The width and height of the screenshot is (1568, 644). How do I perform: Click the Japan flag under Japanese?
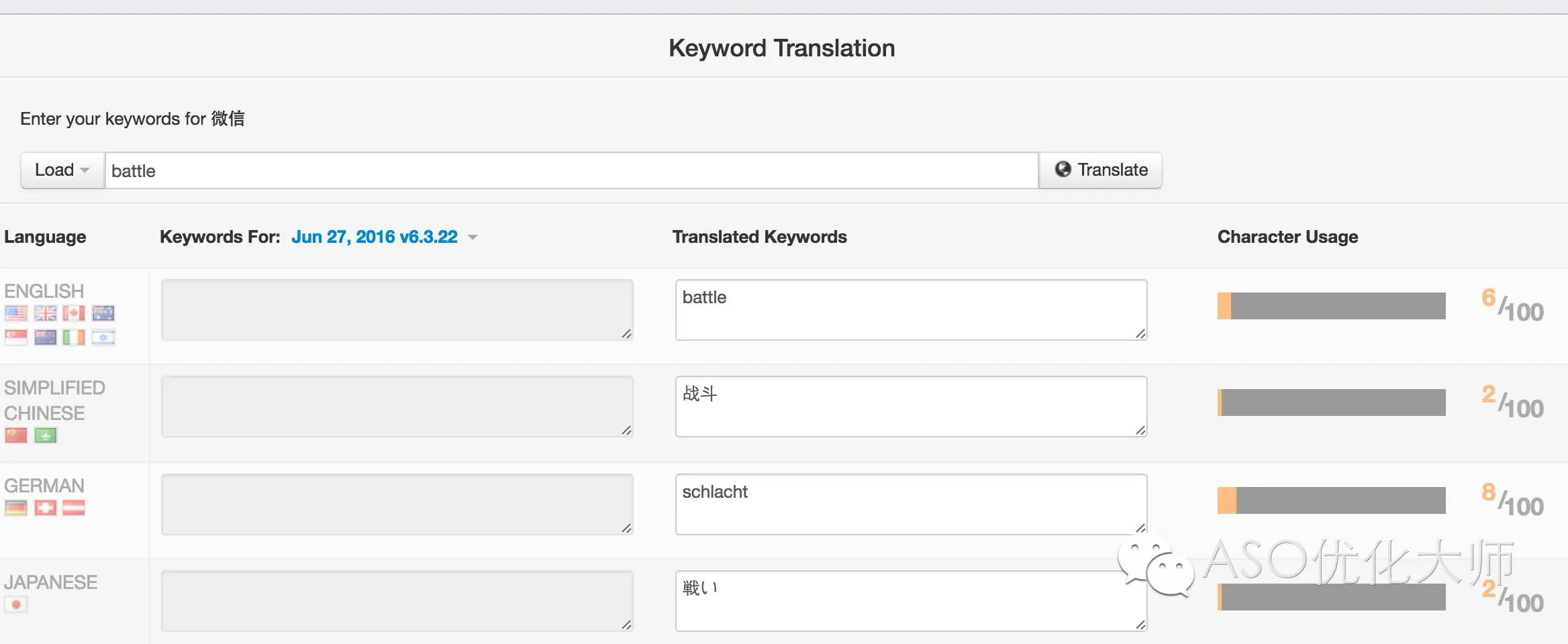click(x=16, y=605)
